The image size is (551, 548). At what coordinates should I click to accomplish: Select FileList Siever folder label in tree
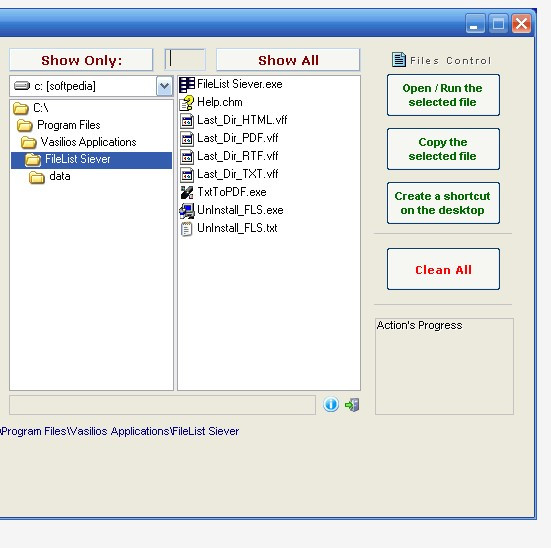(78, 159)
